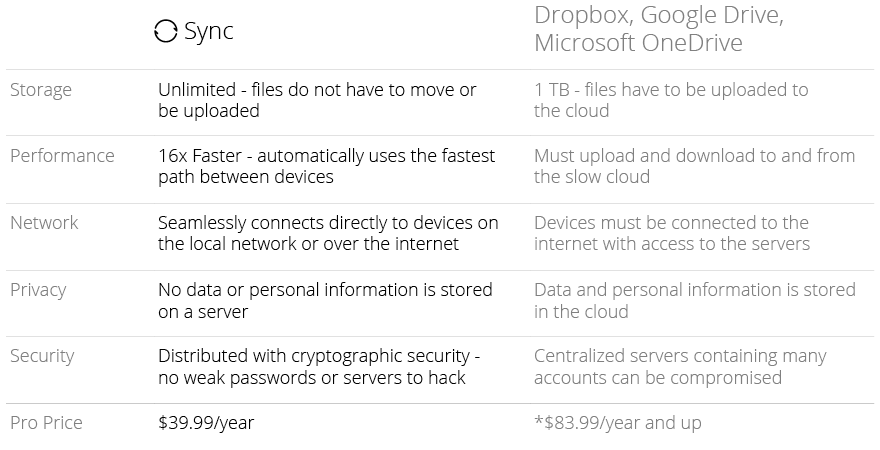Select the Privacy row label
The height and width of the screenshot is (450, 880).
[x=38, y=290]
